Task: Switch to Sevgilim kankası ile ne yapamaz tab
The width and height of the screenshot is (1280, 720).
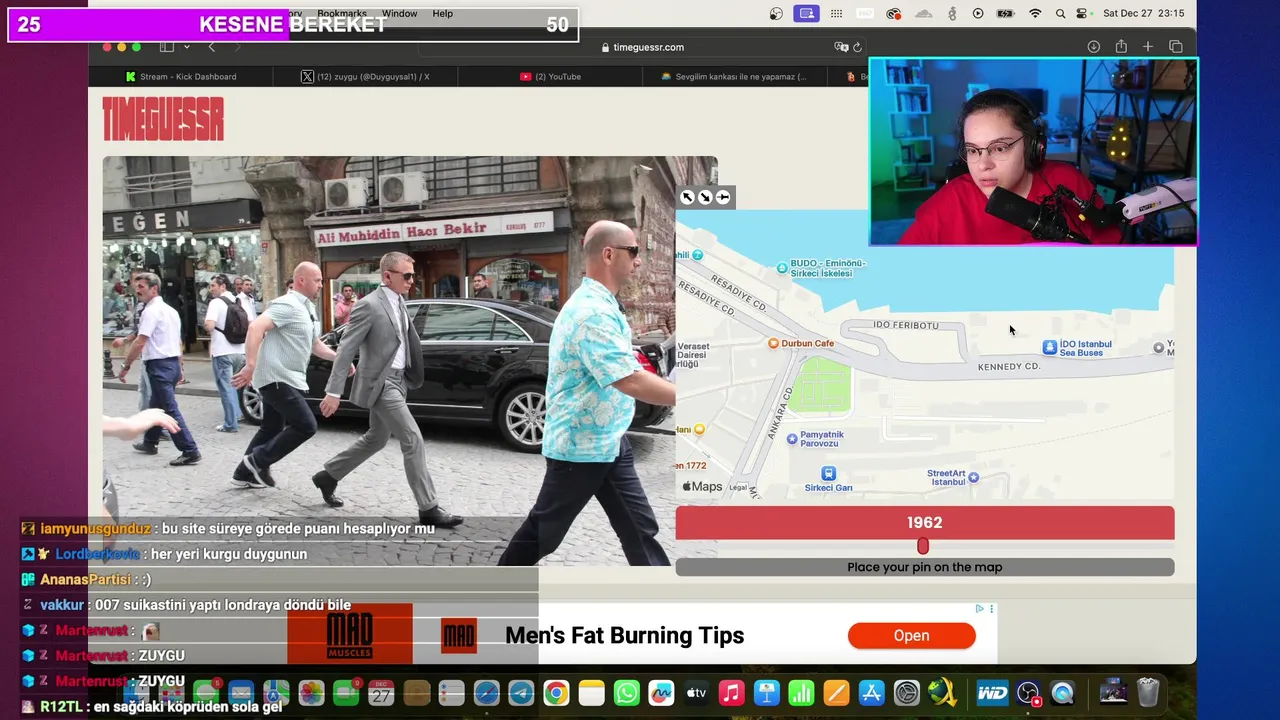Action: pos(734,76)
